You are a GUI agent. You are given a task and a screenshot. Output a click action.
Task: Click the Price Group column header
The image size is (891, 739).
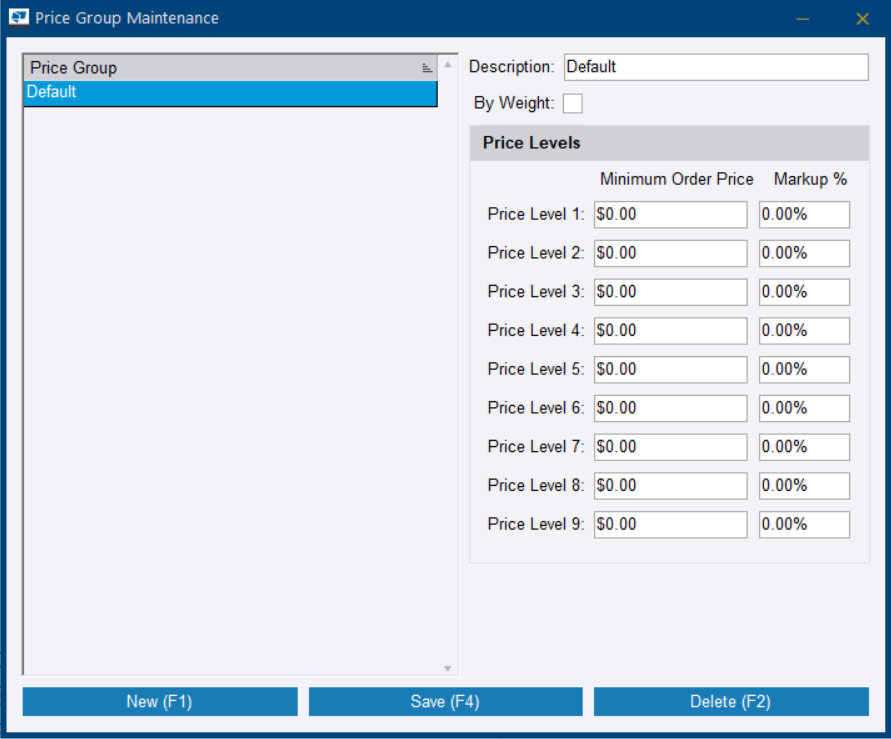coord(220,68)
